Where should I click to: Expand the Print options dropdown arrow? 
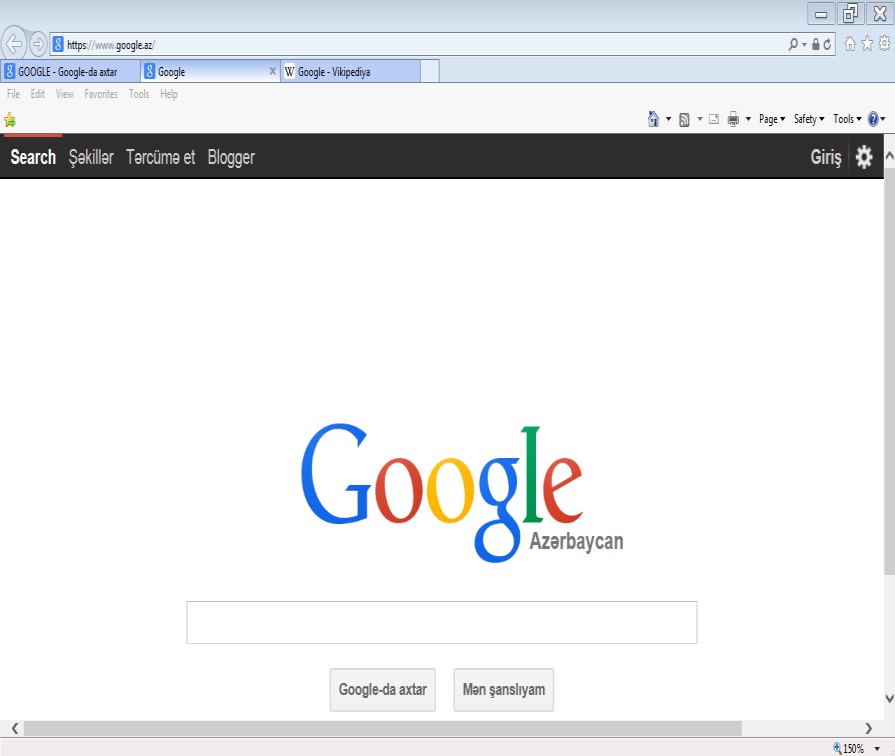coord(748,119)
